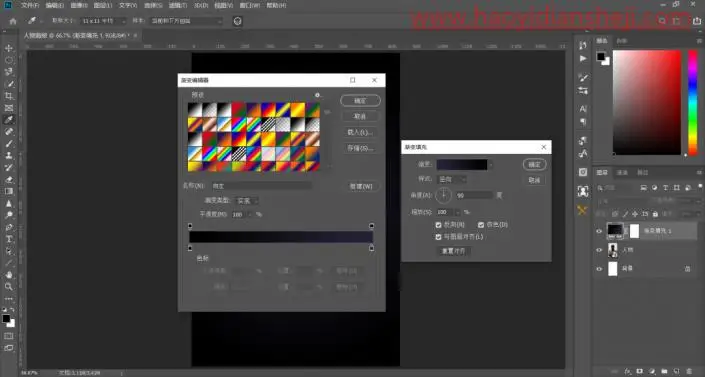Viewport: 705px width, 377px height.
Task: Click the Gradient Fill 1 layer mask thumbnail
Action: 634,231
